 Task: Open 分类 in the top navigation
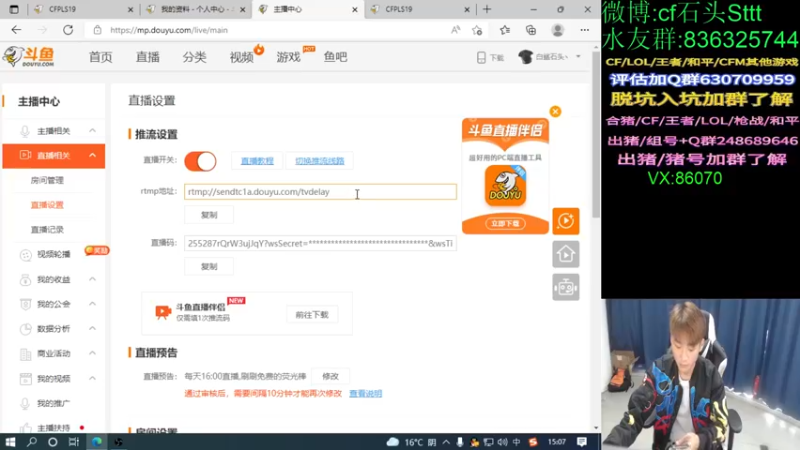[194, 57]
